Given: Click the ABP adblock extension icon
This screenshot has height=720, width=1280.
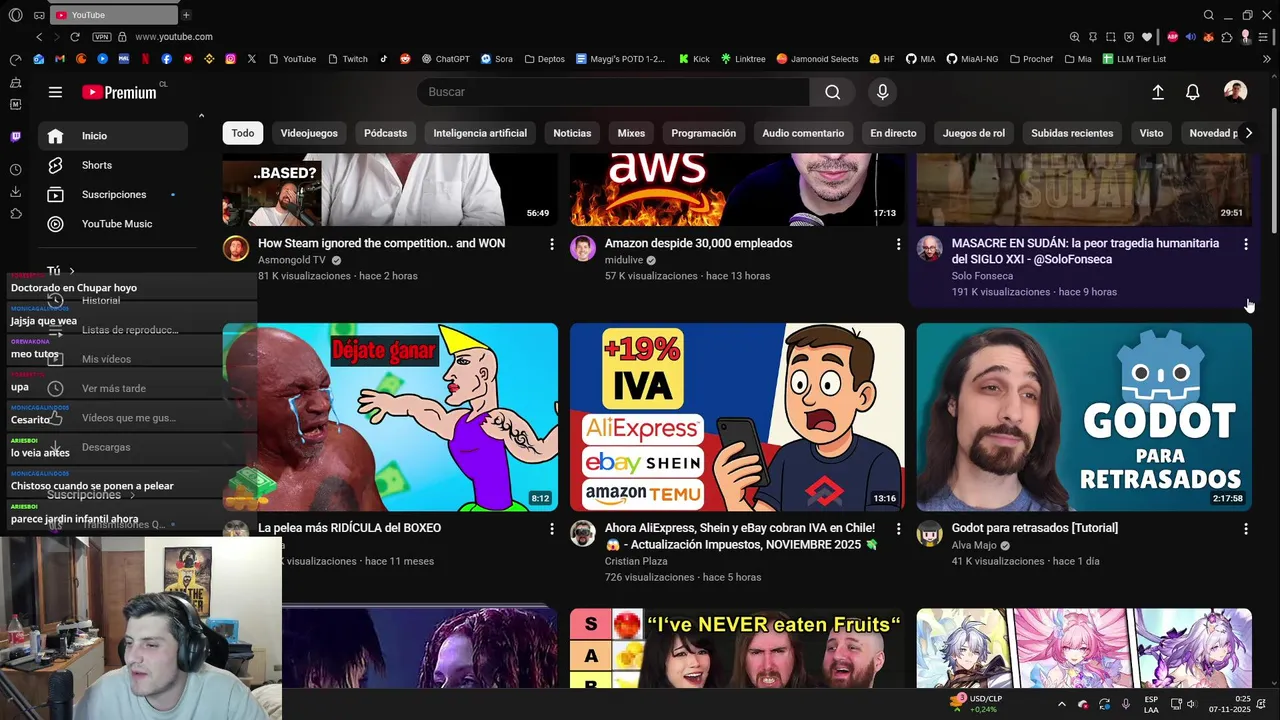Looking at the screenshot, I should [1173, 37].
